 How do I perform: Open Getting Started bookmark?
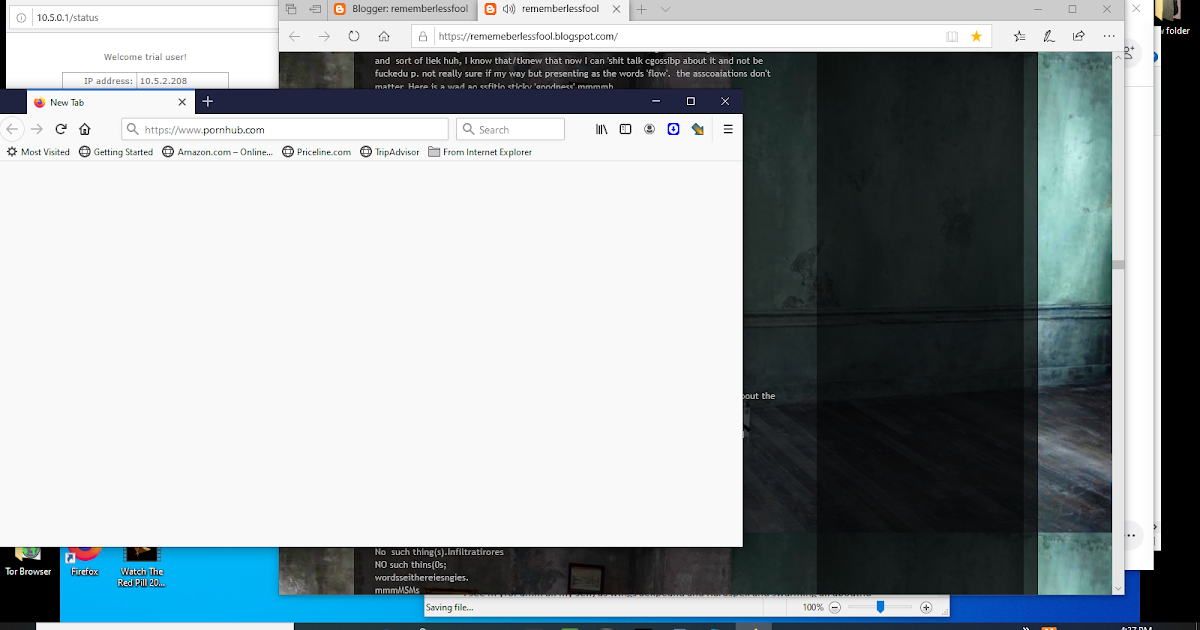pos(116,152)
